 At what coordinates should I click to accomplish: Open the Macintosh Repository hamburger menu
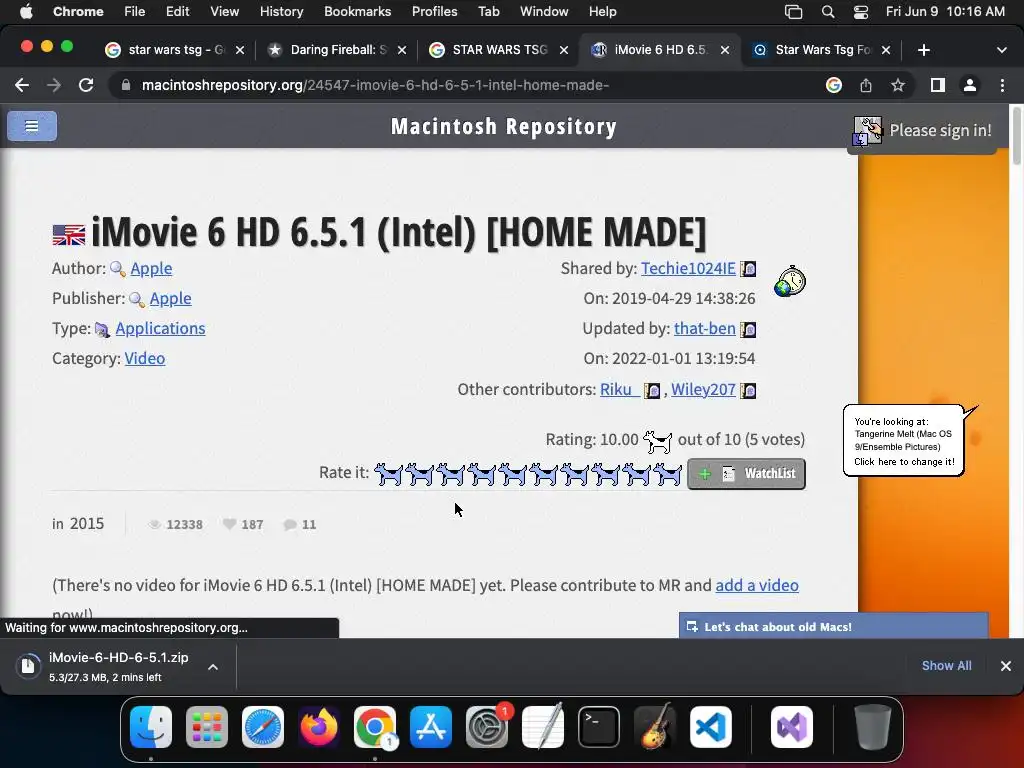click(32, 126)
